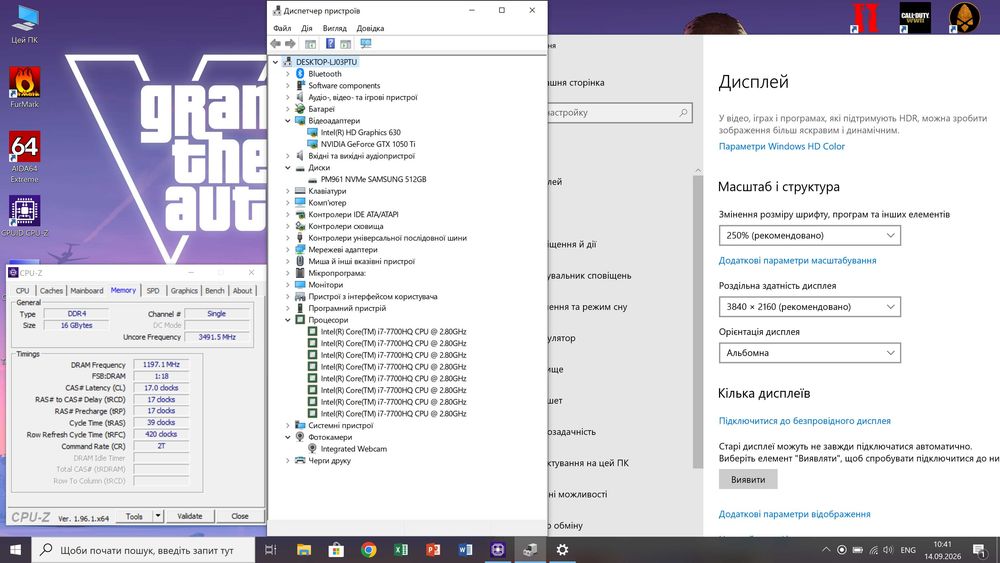Click the Forward arrow in Device Manager toolbar

pyautogui.click(x=290, y=43)
